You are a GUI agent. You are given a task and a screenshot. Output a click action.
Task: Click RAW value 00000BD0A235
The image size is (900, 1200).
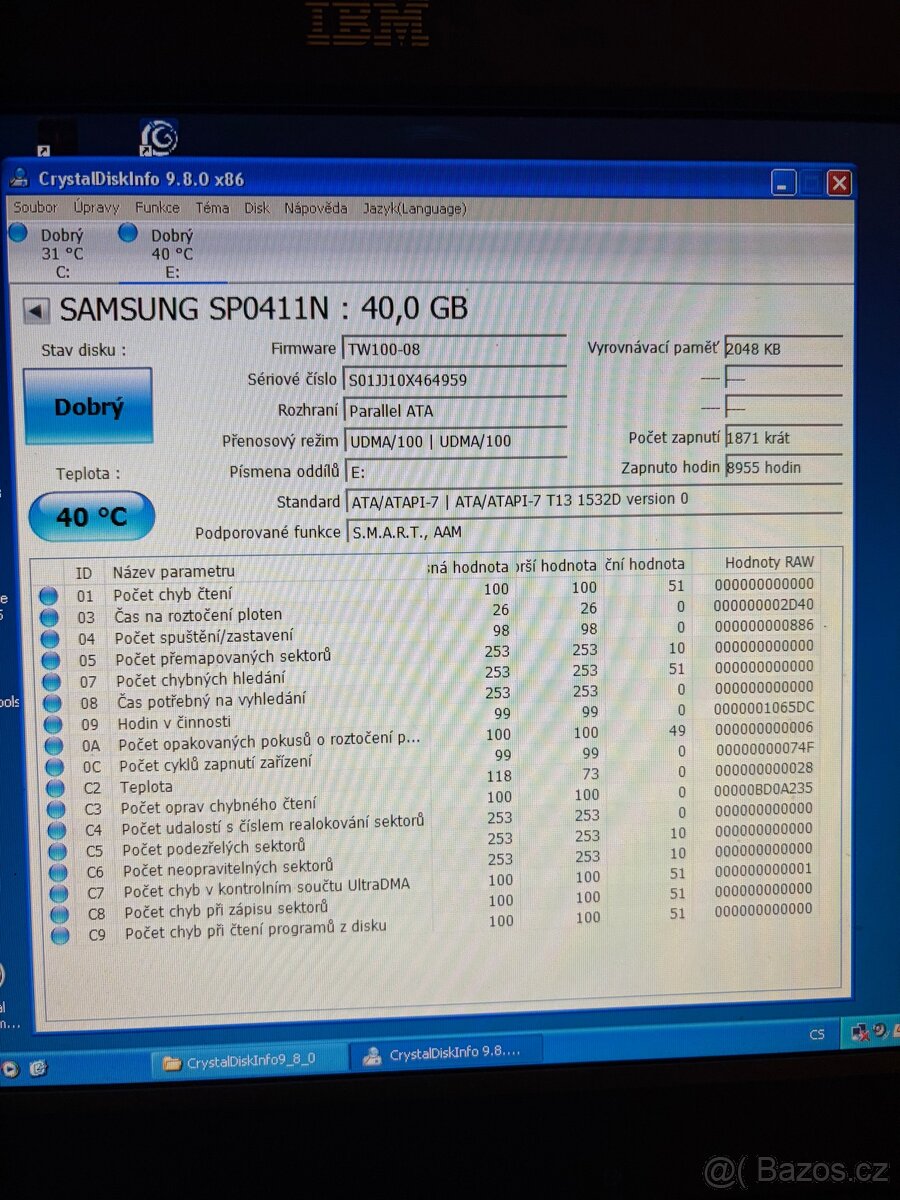tap(764, 788)
